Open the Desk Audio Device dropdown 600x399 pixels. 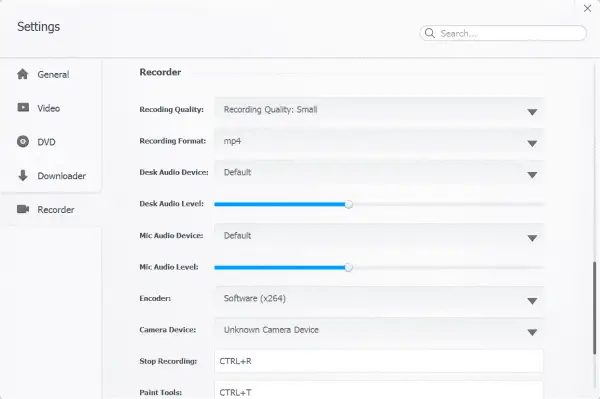coord(379,173)
